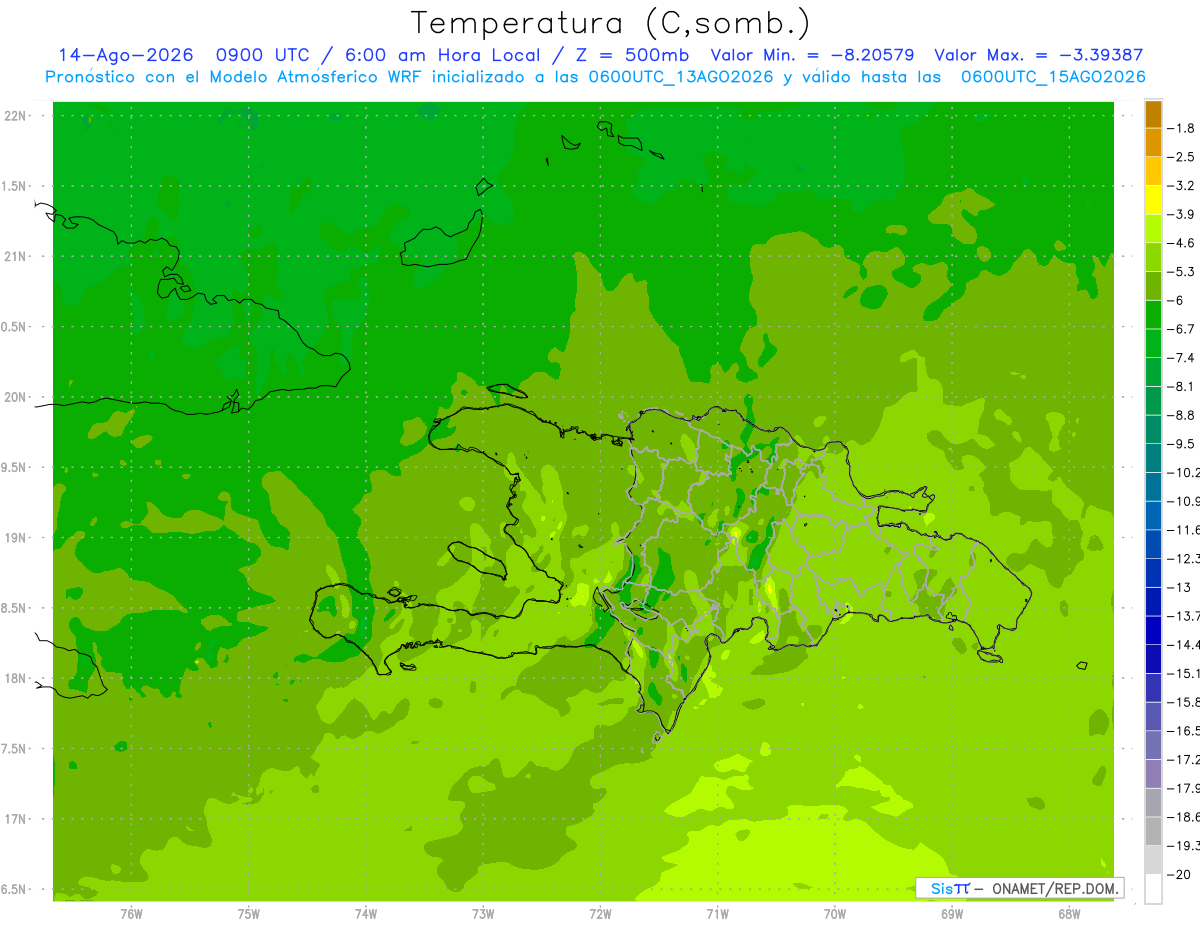The image size is (1200, 927).
Task: Click the "21N" latitude label
Action: pyautogui.click(x=17, y=256)
